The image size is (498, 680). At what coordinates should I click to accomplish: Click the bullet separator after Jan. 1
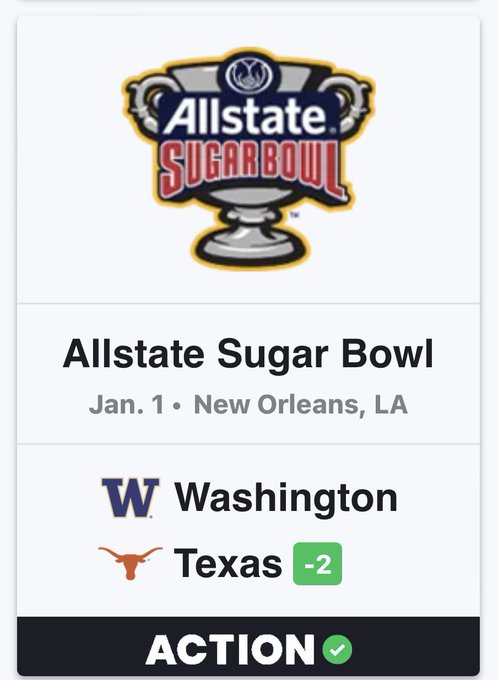[176, 407]
